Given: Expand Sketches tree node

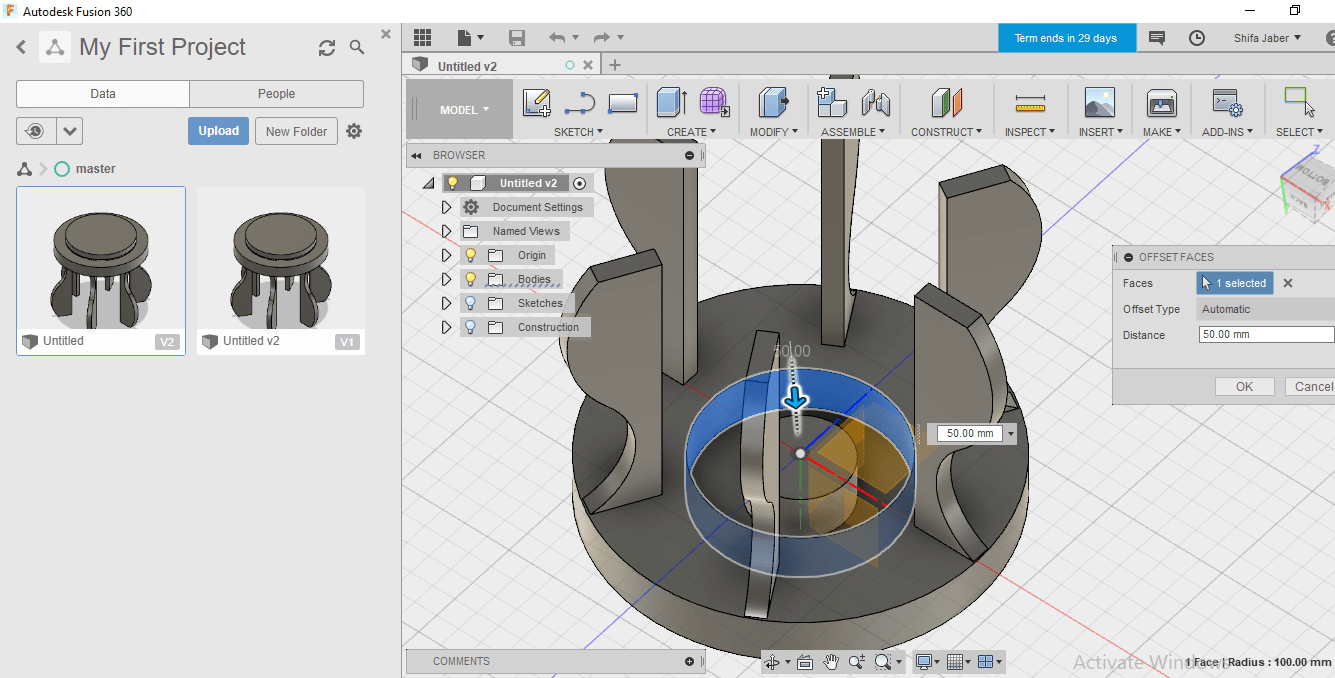Looking at the screenshot, I should pyautogui.click(x=447, y=303).
